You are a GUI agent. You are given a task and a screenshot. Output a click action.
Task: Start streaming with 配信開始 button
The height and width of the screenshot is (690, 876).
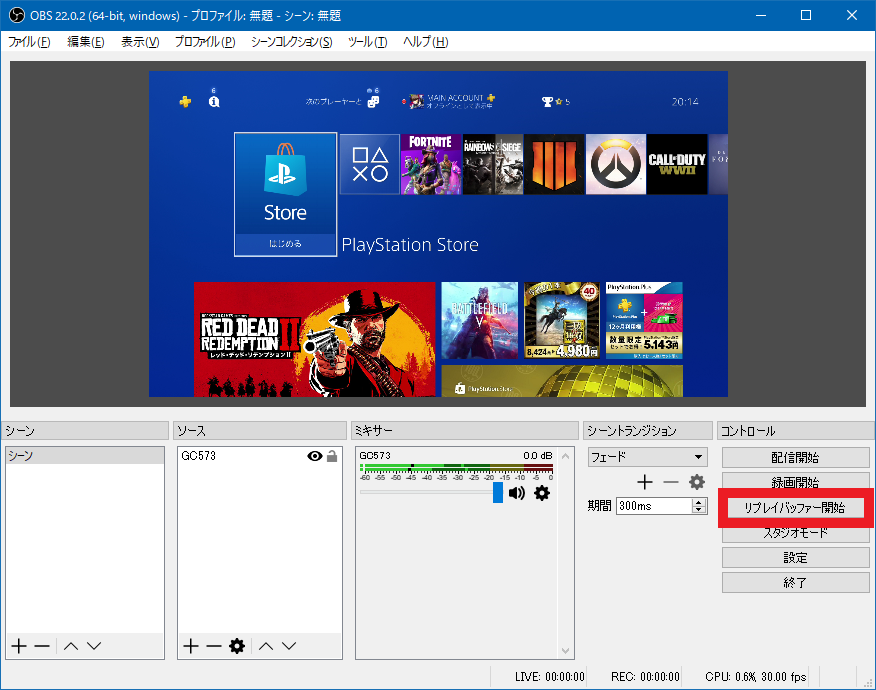pos(796,458)
